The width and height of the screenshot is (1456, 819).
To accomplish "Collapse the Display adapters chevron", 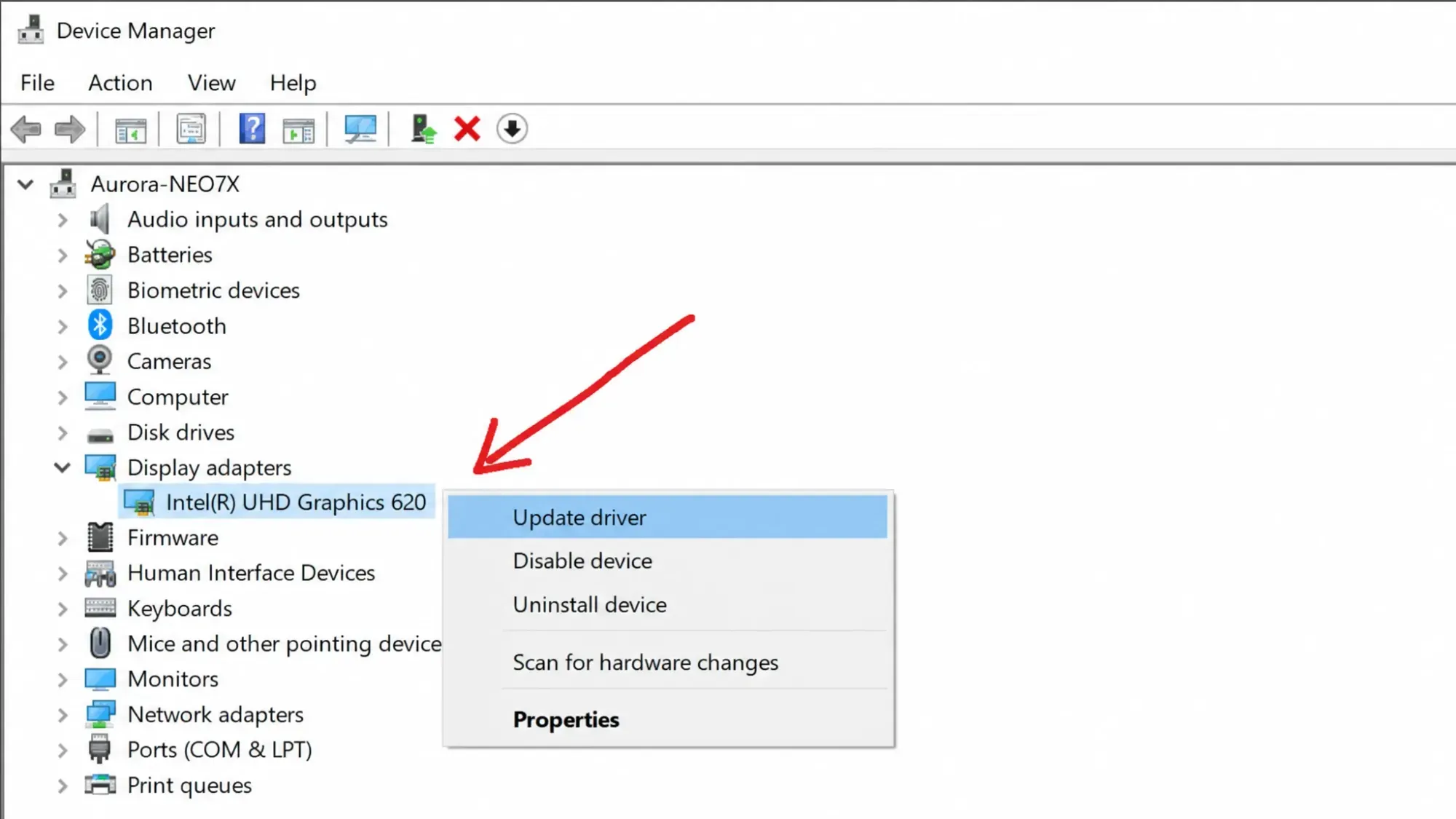I will tap(63, 467).
